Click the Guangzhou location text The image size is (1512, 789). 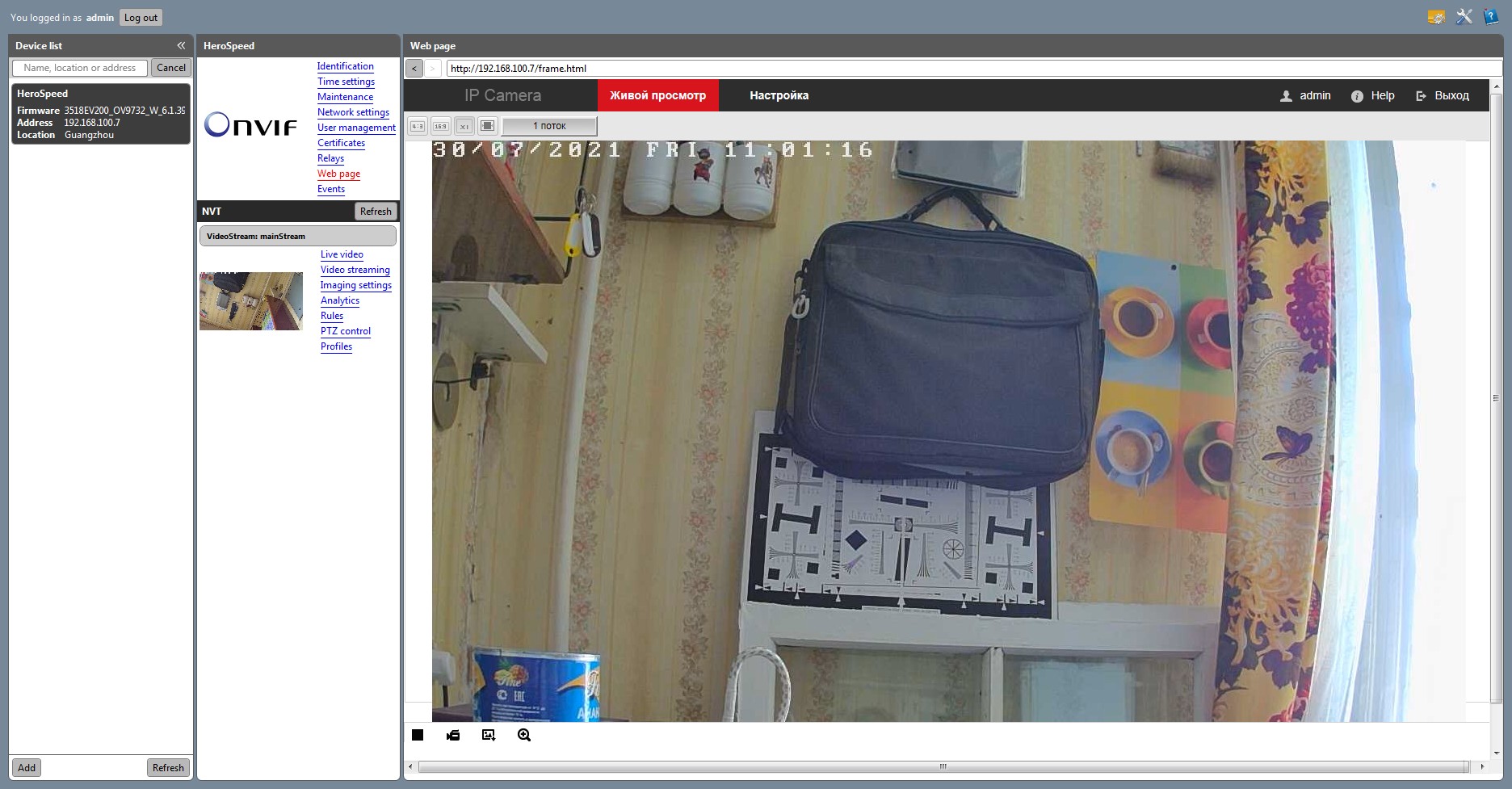(x=89, y=135)
